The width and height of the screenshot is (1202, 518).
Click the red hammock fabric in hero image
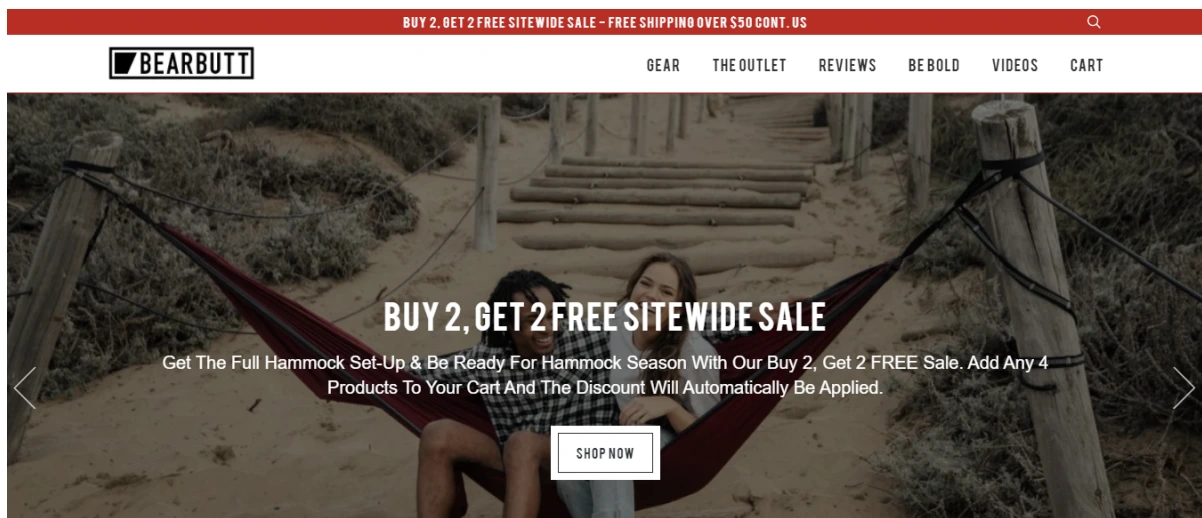300,330
